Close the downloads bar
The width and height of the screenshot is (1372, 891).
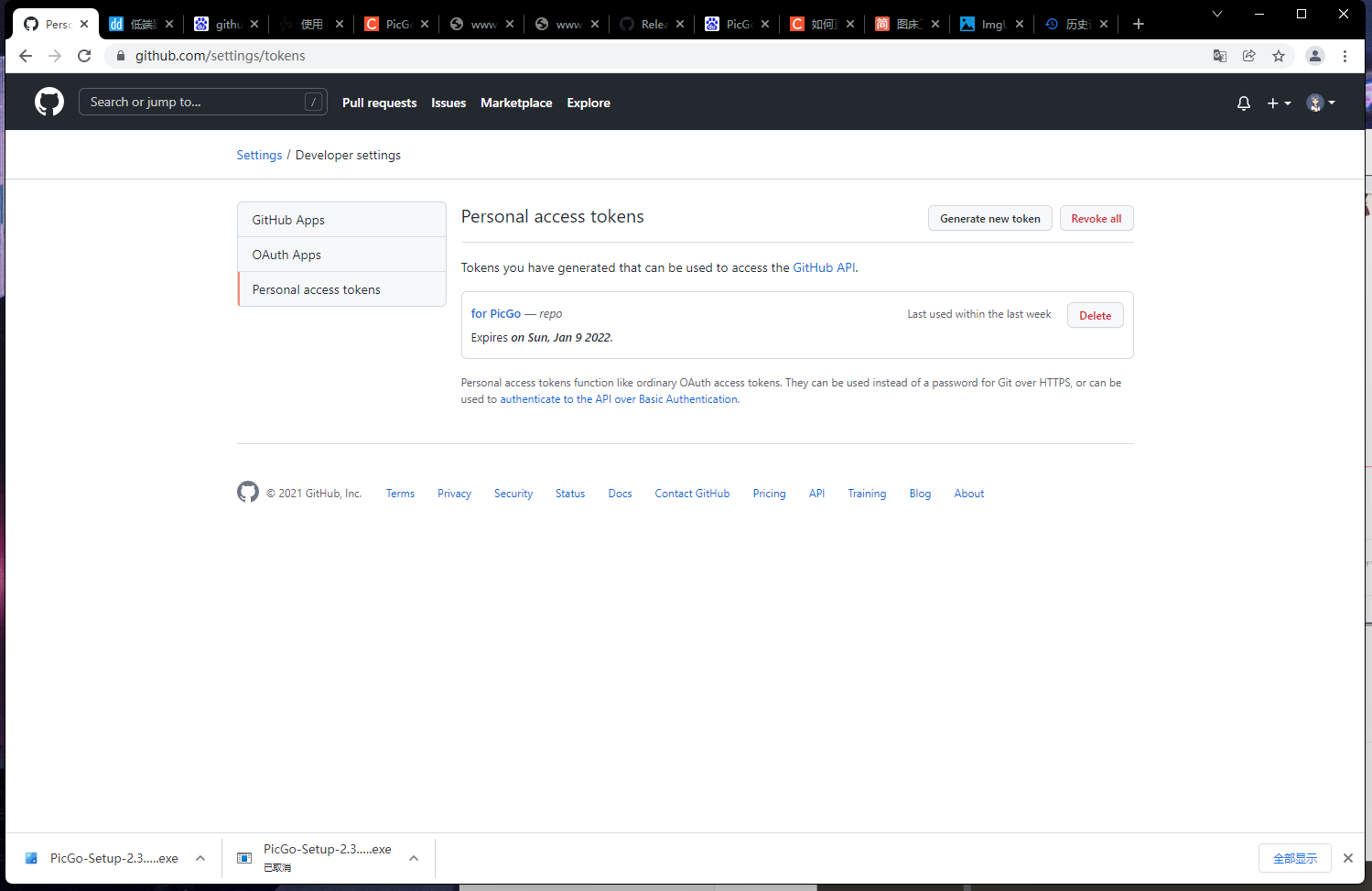[1347, 858]
